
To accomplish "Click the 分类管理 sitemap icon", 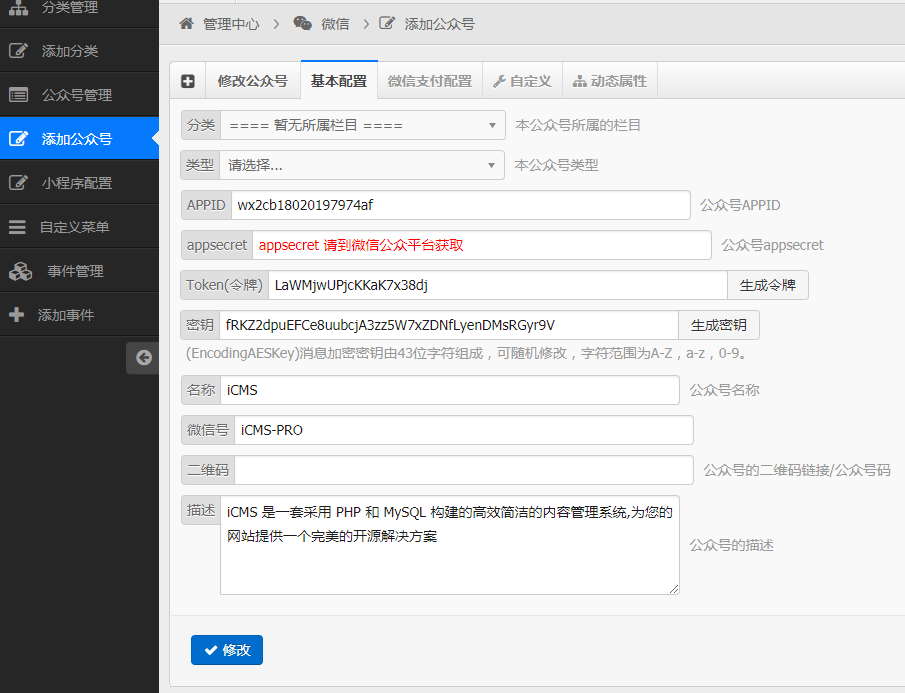I will (x=18, y=8).
